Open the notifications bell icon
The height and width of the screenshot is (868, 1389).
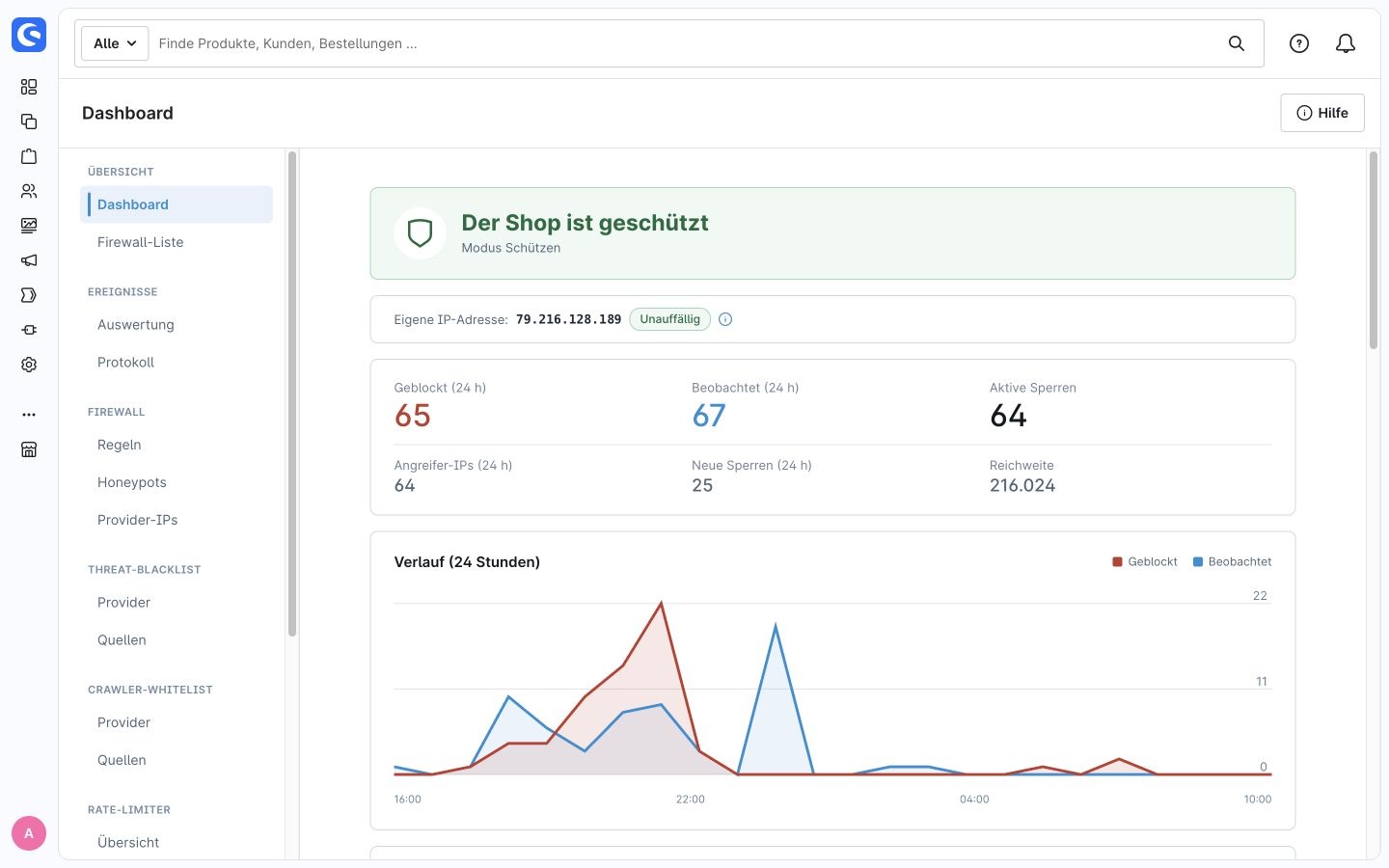(x=1346, y=43)
